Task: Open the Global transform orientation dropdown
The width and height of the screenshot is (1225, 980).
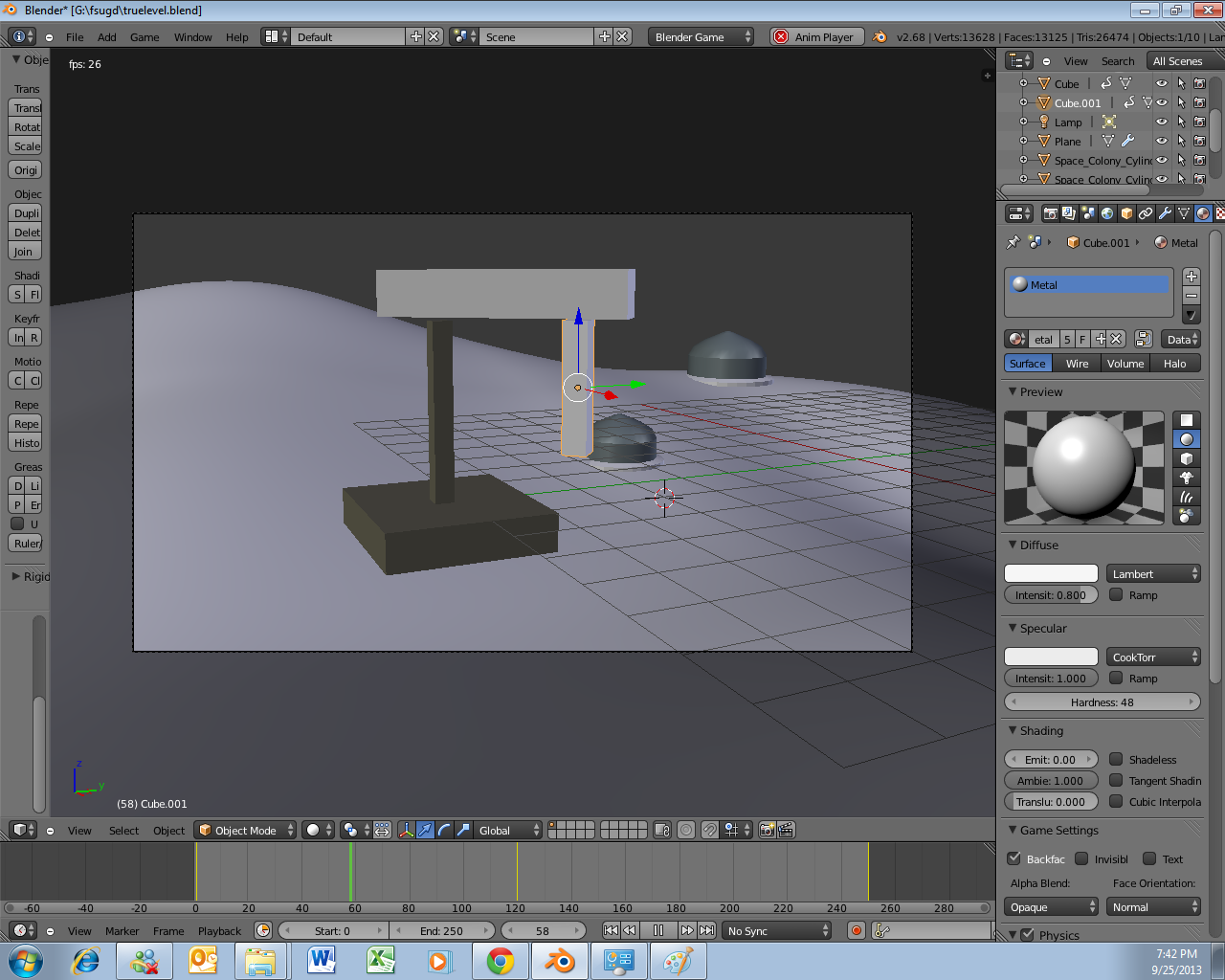Action: pyautogui.click(x=508, y=830)
